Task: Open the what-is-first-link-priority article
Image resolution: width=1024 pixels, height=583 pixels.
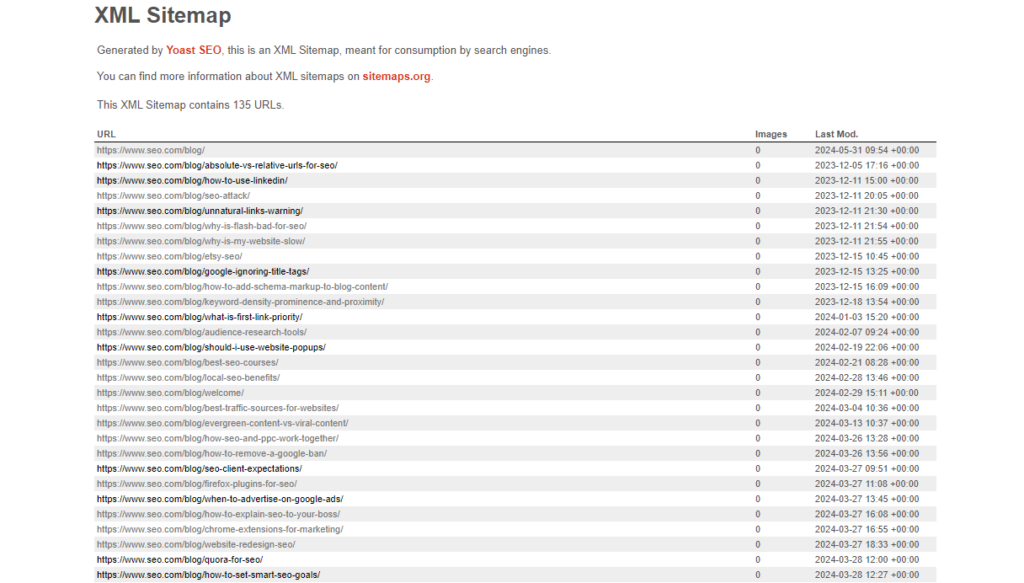Action: point(199,316)
